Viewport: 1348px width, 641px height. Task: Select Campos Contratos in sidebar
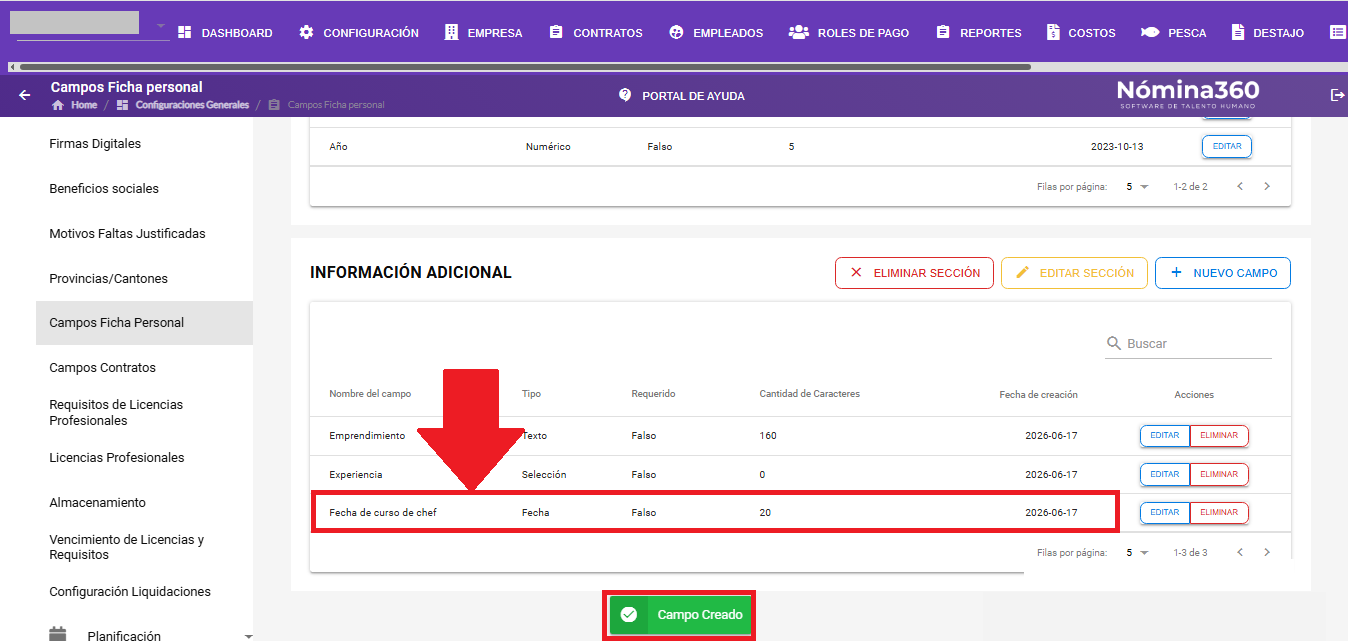102,368
